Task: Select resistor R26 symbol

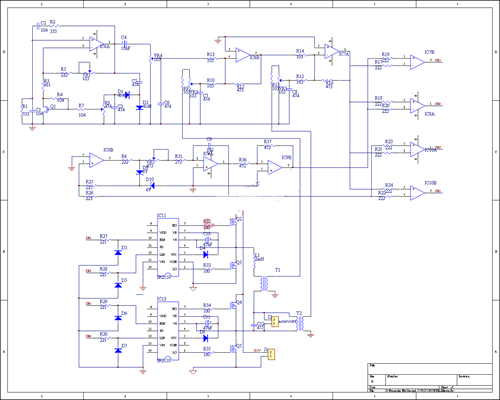Action: [90, 197]
